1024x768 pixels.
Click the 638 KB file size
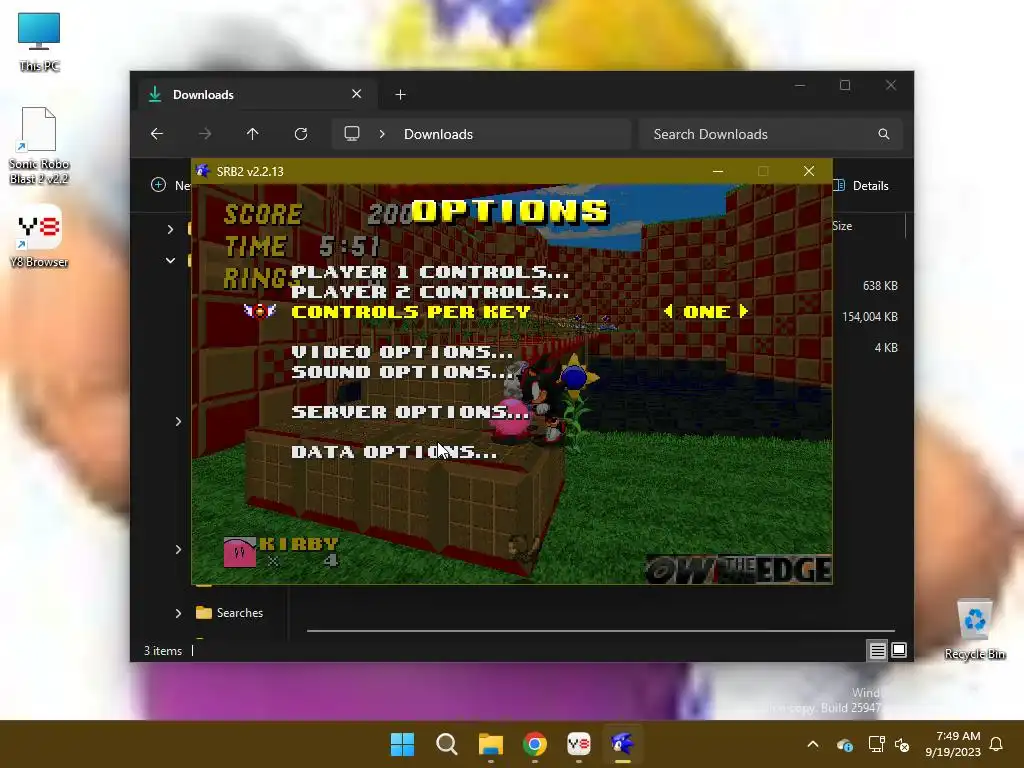pyautogui.click(x=880, y=285)
